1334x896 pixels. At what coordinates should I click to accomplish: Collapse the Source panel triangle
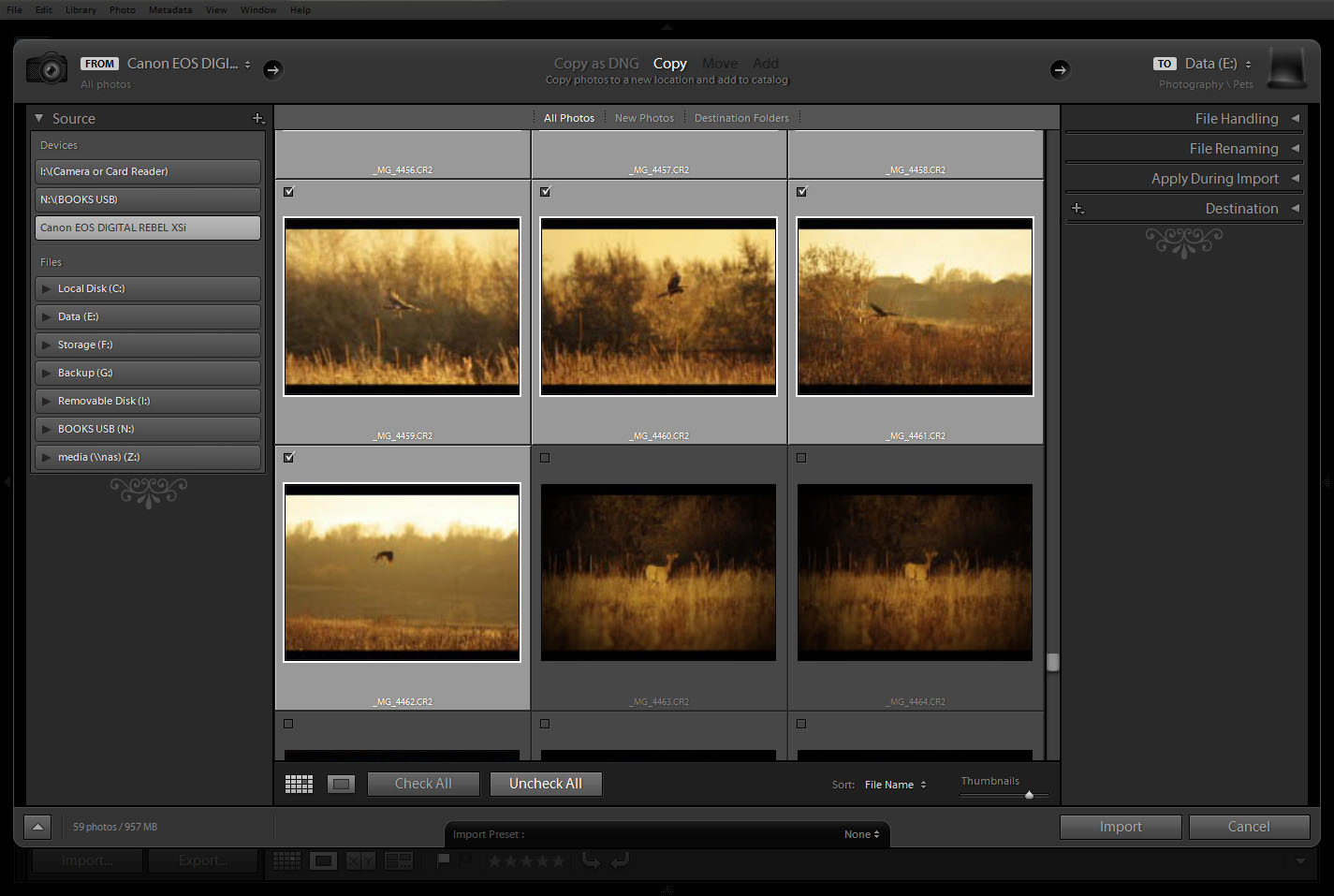click(39, 118)
